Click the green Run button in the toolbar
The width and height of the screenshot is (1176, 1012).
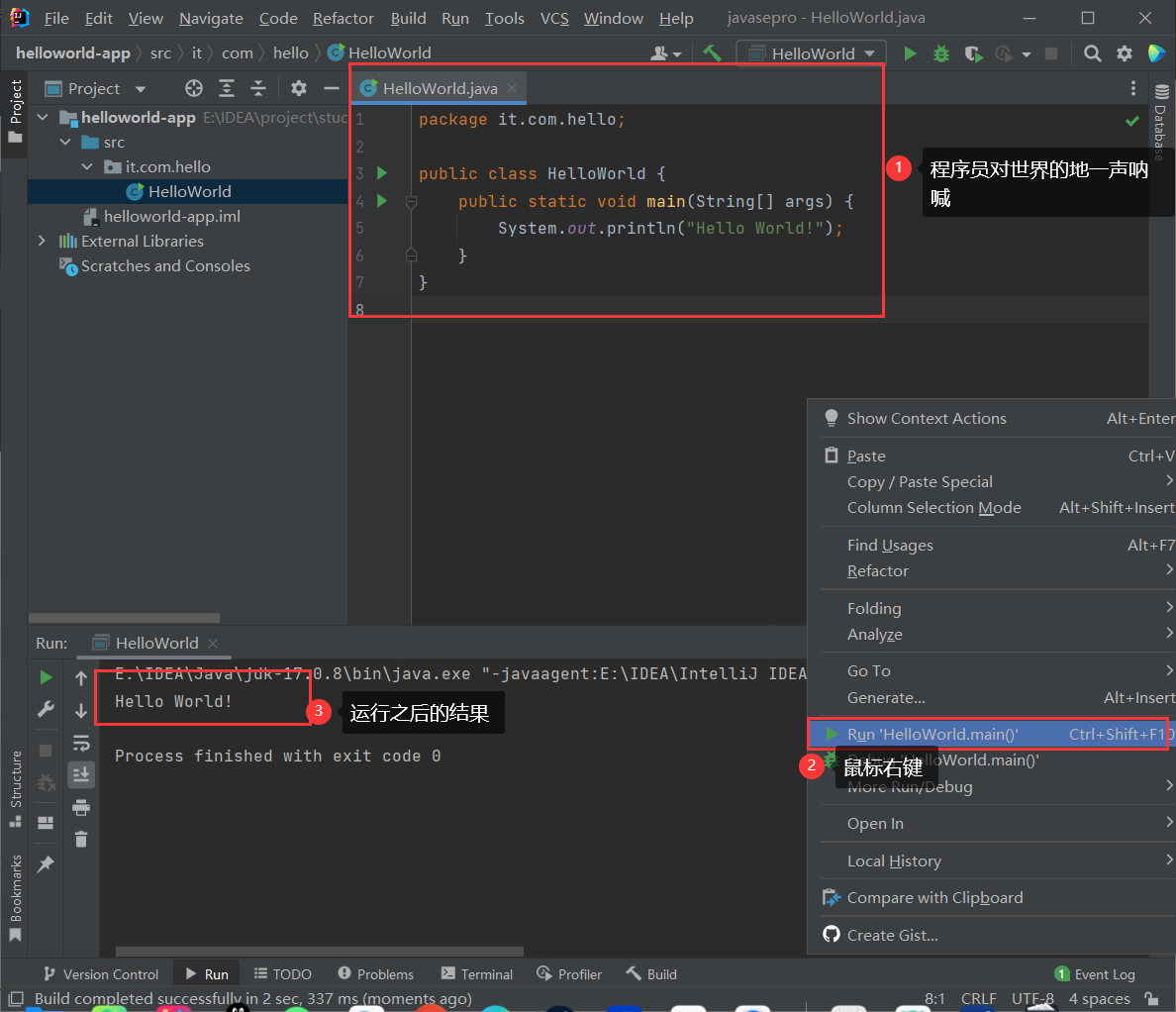point(910,53)
